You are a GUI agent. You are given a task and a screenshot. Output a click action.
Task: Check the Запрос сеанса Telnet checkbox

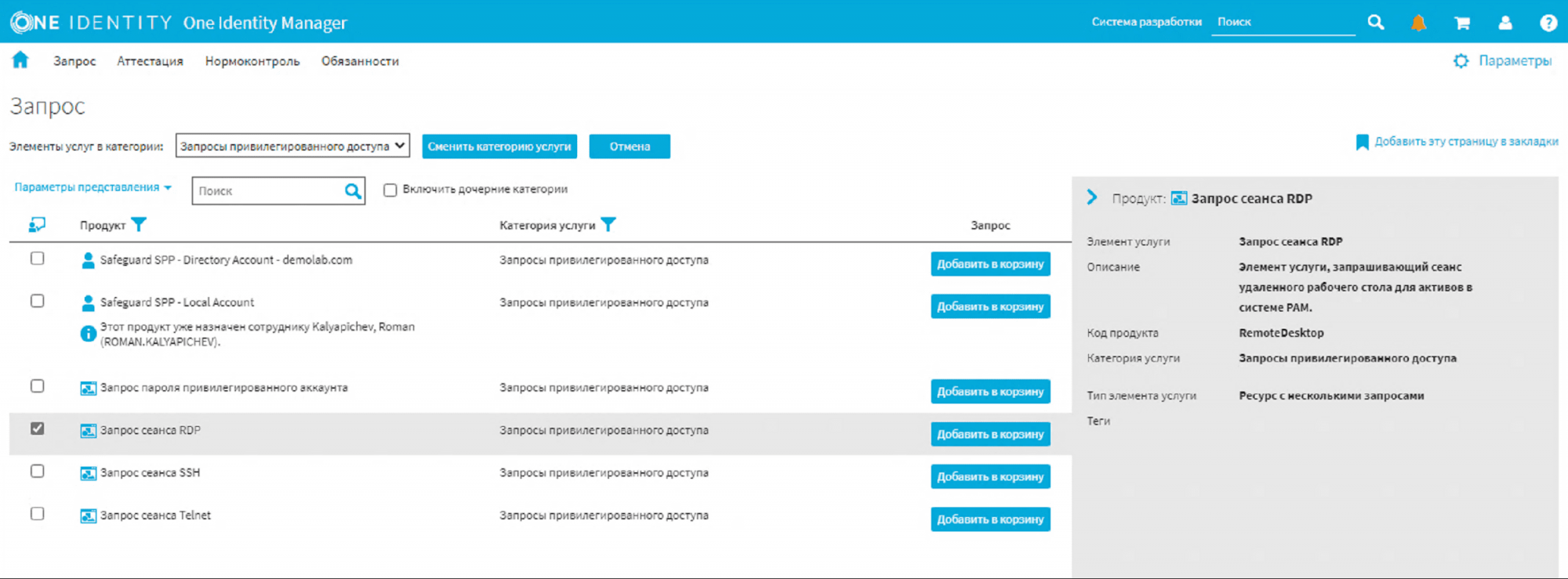(38, 513)
